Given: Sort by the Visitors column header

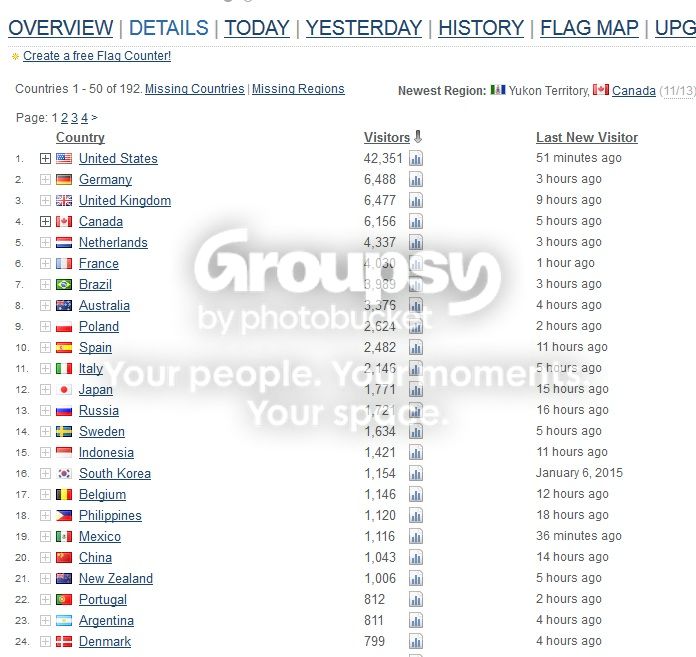Looking at the screenshot, I should (x=387, y=138).
